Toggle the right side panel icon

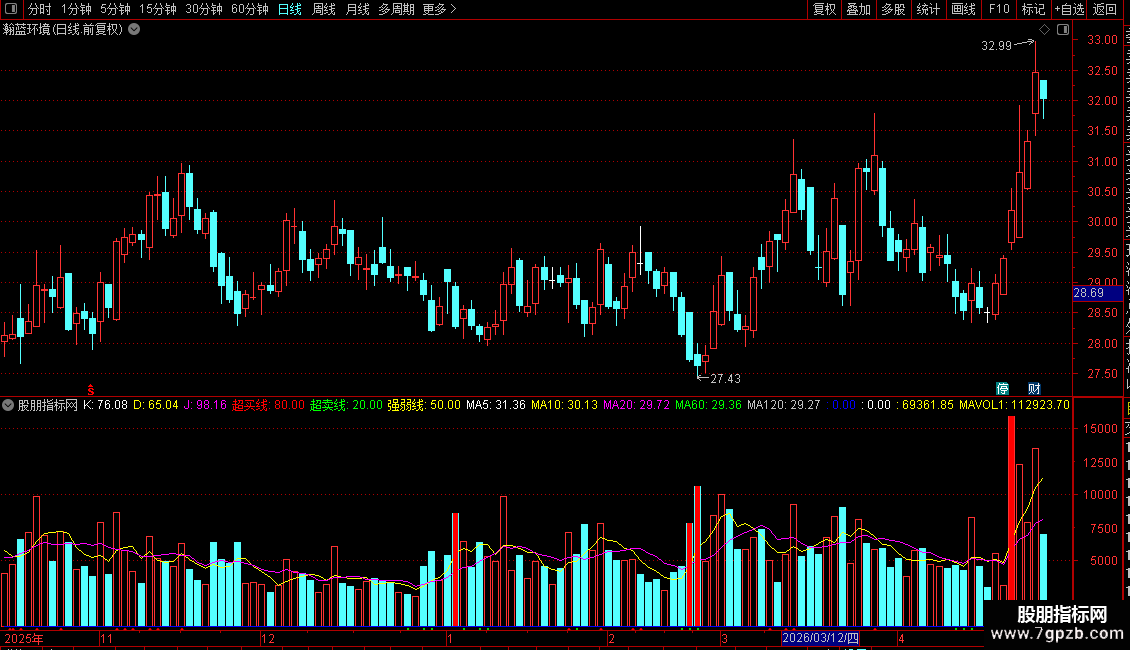click(x=1063, y=30)
